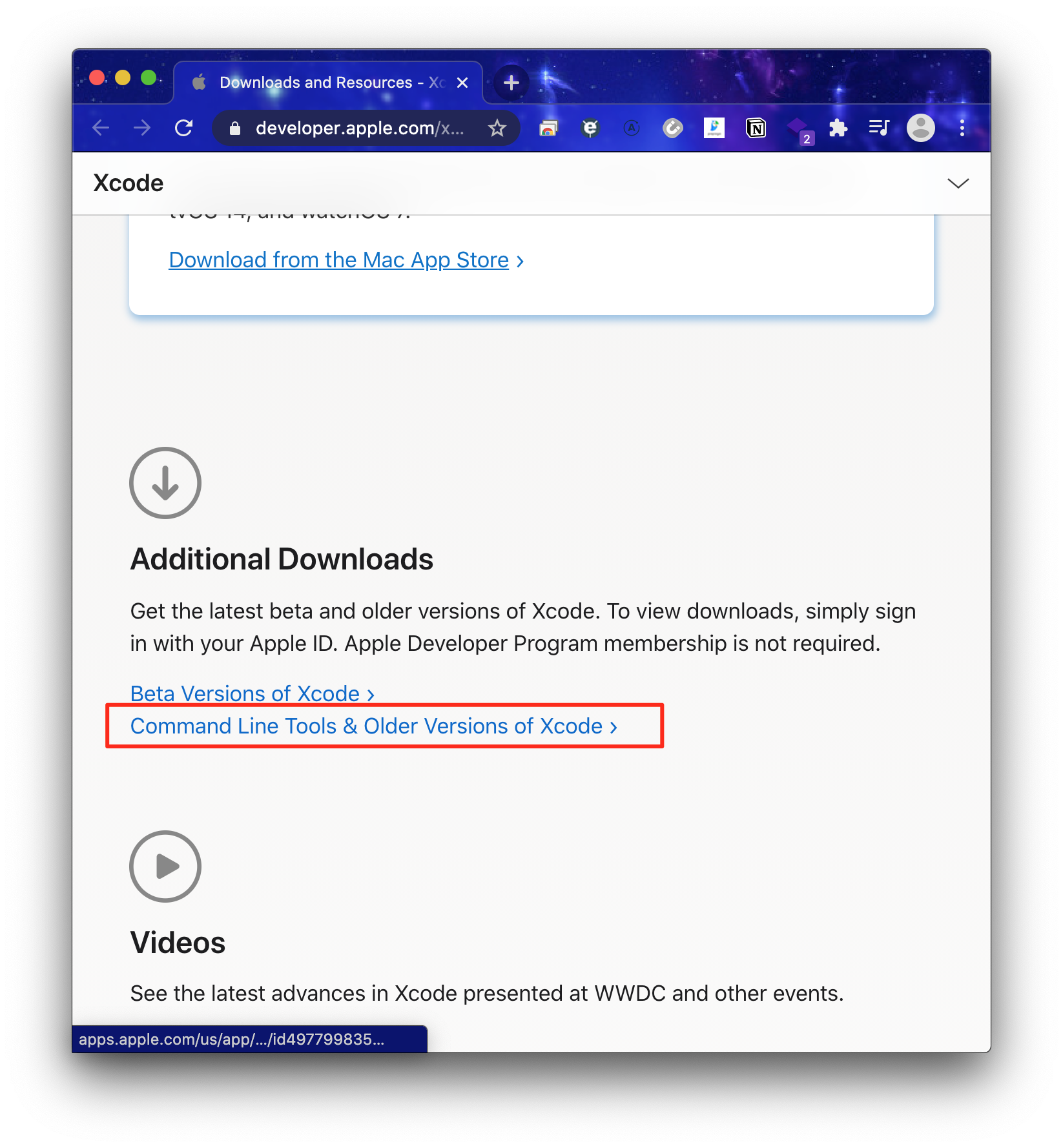Click the first extension icon after the address bar
The height and width of the screenshot is (1148, 1063).
(548, 128)
